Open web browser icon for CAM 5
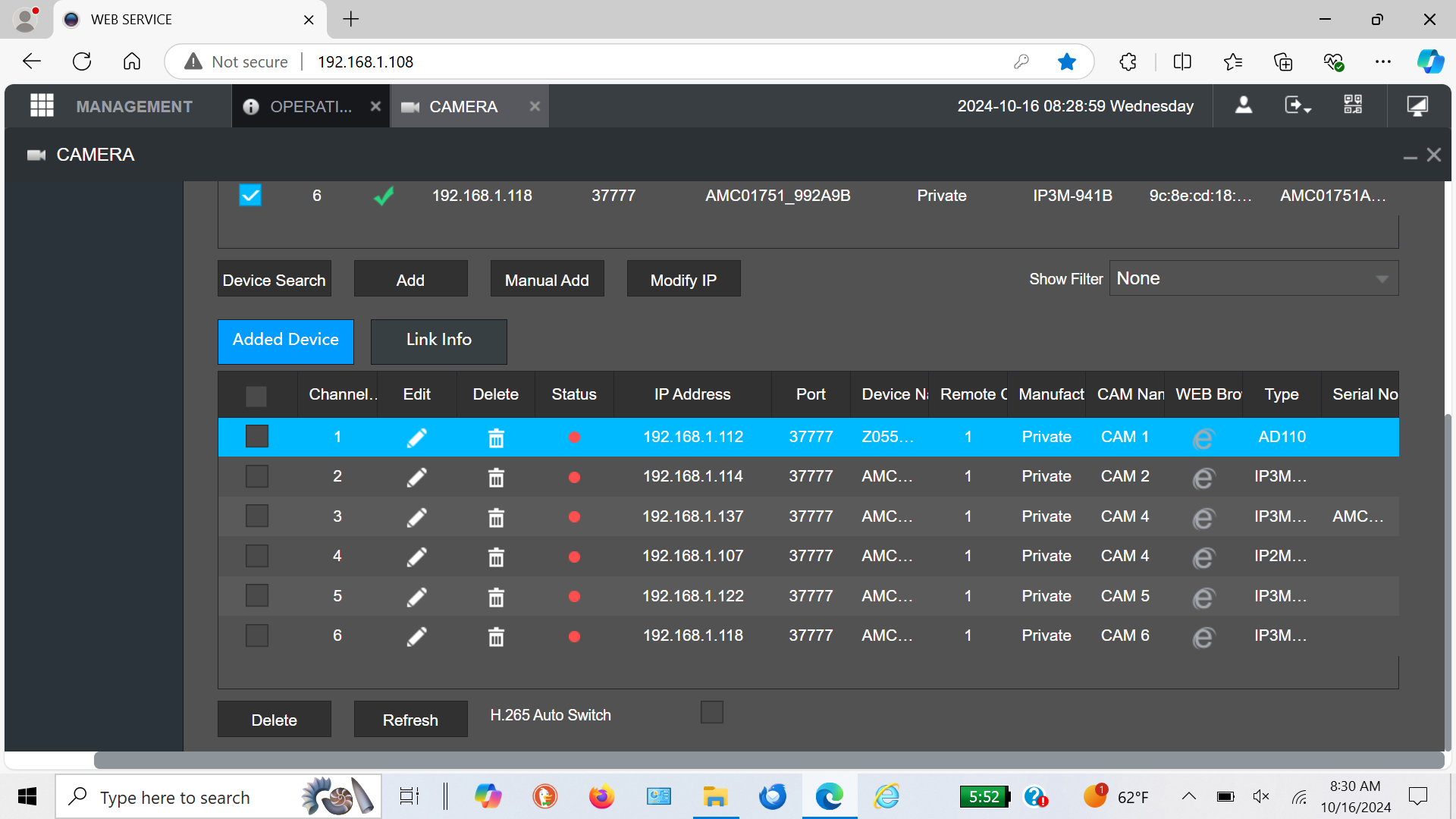The width and height of the screenshot is (1456, 819). [1203, 598]
